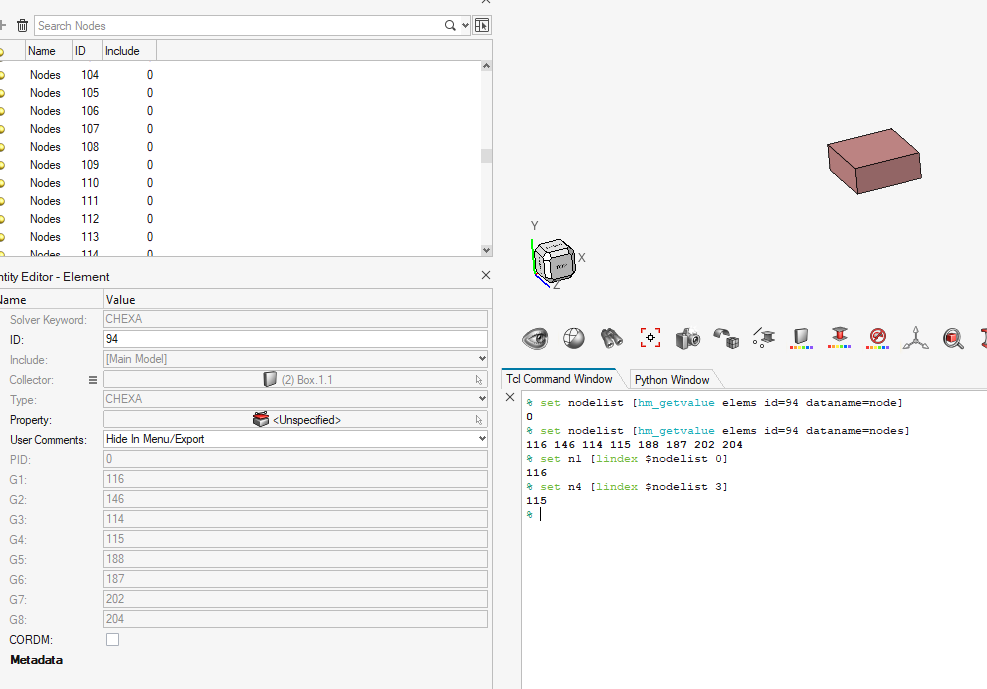Switch to the Python Window tab
The height and width of the screenshot is (689, 987).
(672, 379)
